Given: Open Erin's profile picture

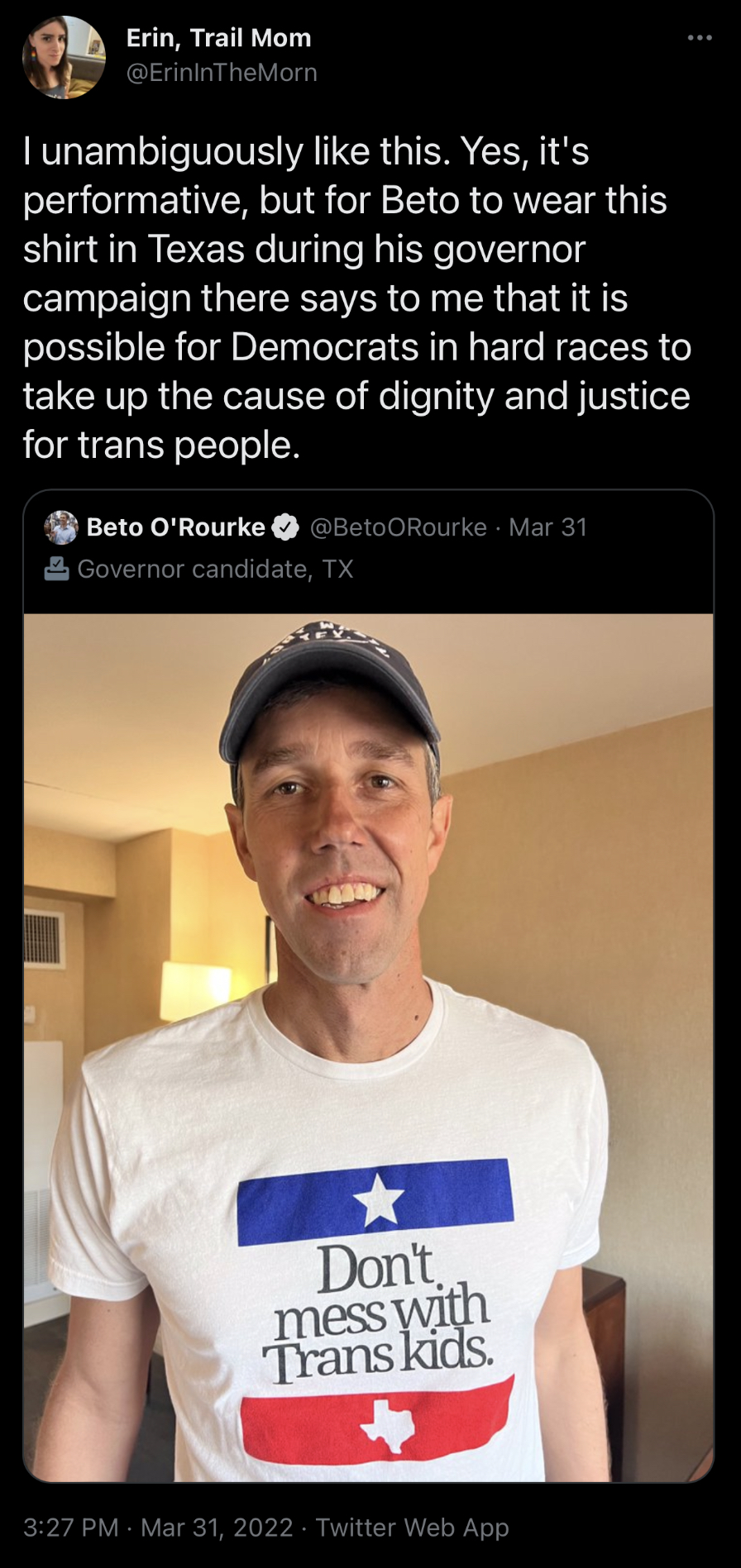Looking at the screenshot, I should 64,57.
